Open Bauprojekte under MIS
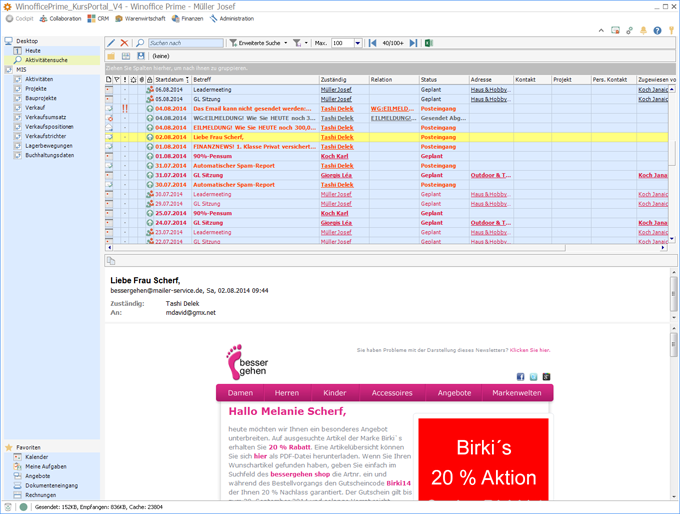 pyautogui.click(x=40, y=98)
